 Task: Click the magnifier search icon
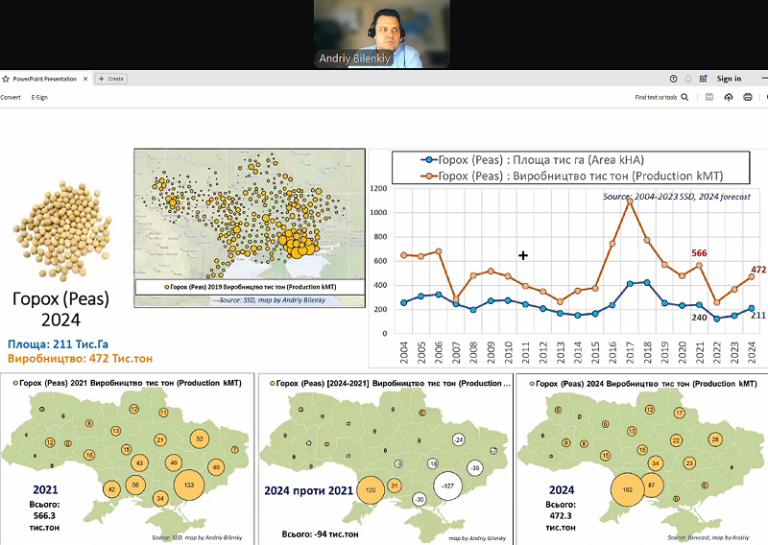click(x=685, y=97)
